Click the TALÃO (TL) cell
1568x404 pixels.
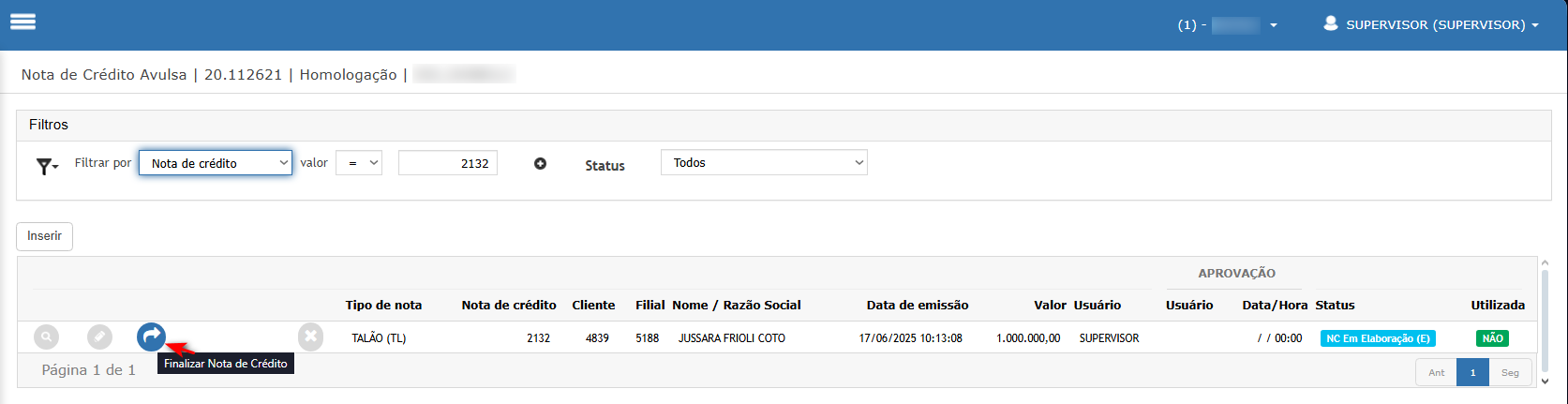(379, 338)
